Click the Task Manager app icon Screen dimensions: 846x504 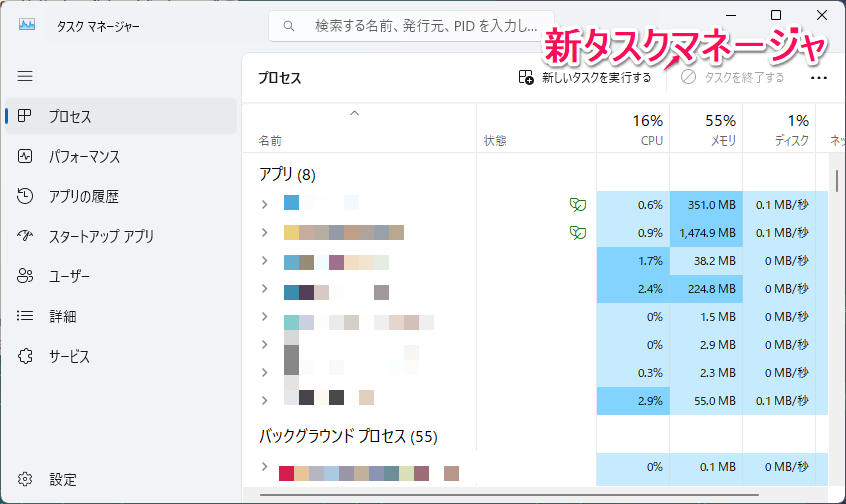click(x=27, y=25)
